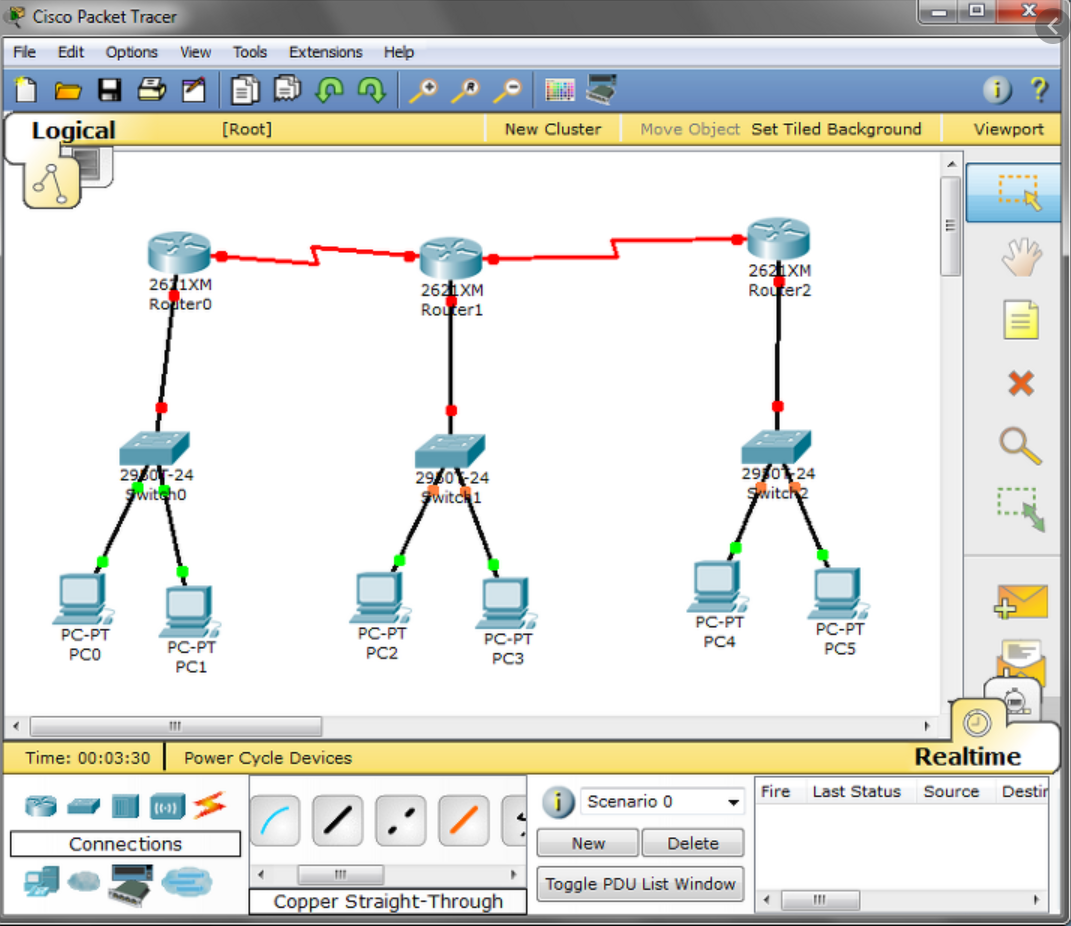Pick the orange Fiber cable type

coord(463,820)
